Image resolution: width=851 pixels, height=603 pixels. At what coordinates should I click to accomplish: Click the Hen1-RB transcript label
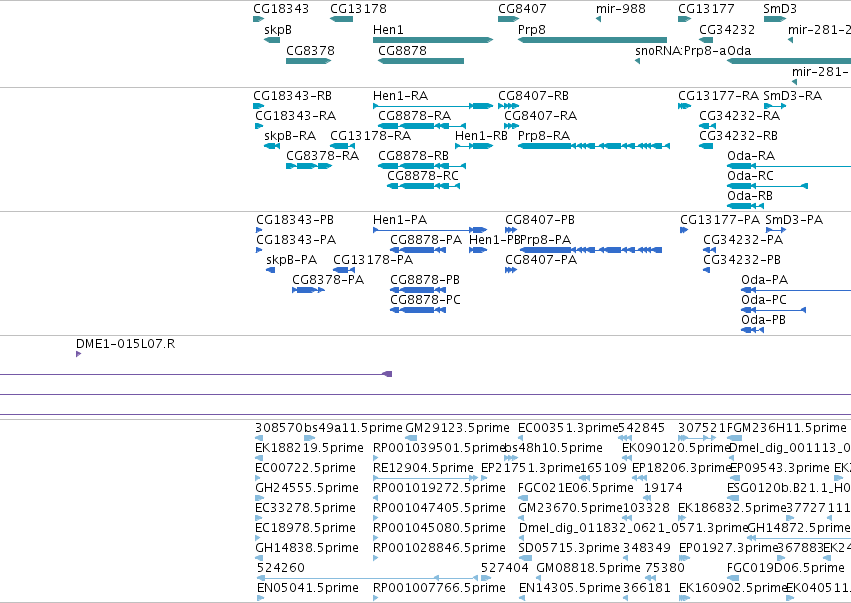(x=481, y=136)
